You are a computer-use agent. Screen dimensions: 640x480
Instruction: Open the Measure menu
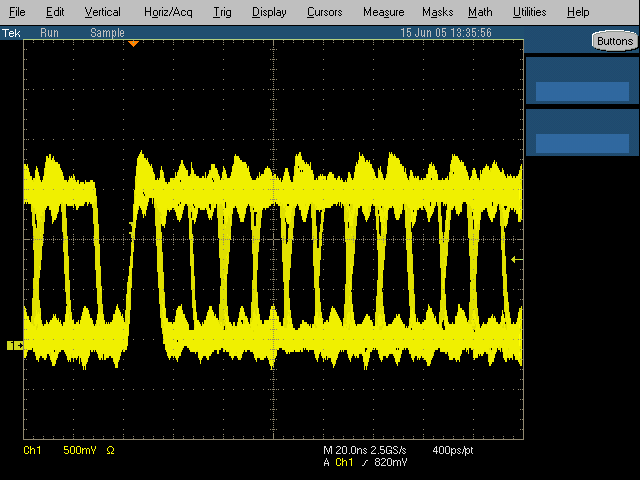click(x=384, y=12)
